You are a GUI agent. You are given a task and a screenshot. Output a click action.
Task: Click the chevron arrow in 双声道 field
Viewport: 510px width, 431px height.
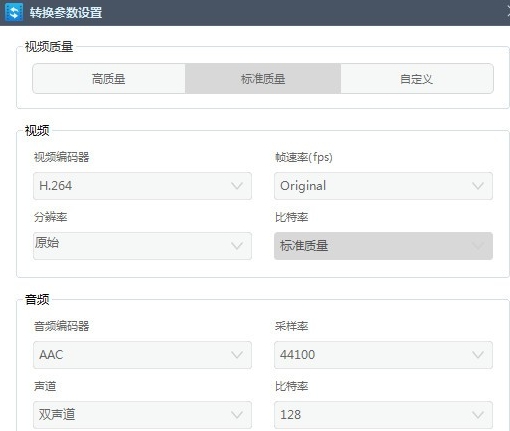[237, 415]
